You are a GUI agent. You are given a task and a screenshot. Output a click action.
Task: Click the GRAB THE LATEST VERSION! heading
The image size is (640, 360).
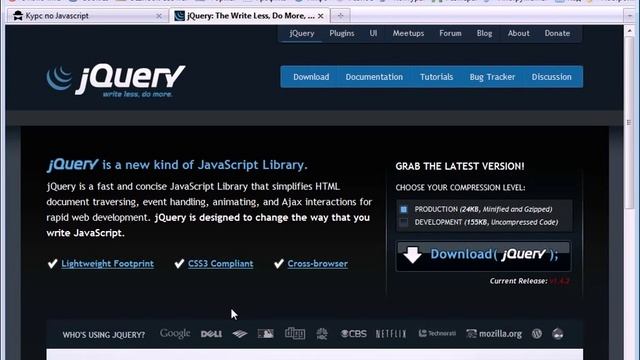[460, 166]
